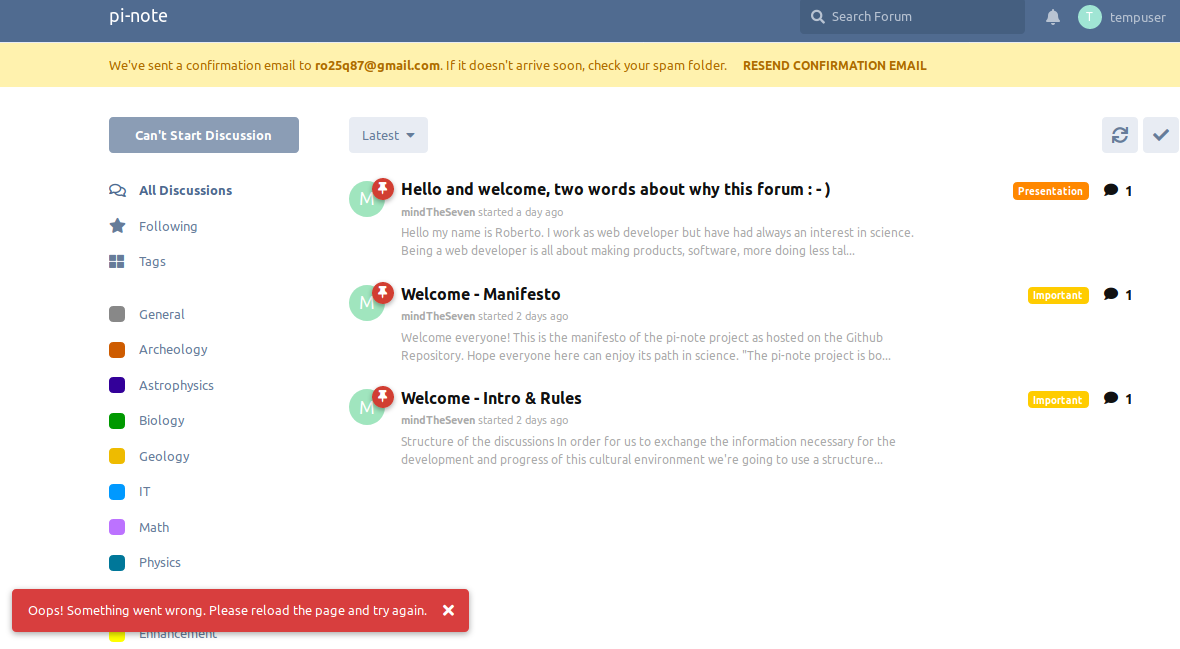The width and height of the screenshot is (1180, 649).
Task: Click avatar of Welcome - Manifesto discussion
Action: pyautogui.click(x=366, y=303)
